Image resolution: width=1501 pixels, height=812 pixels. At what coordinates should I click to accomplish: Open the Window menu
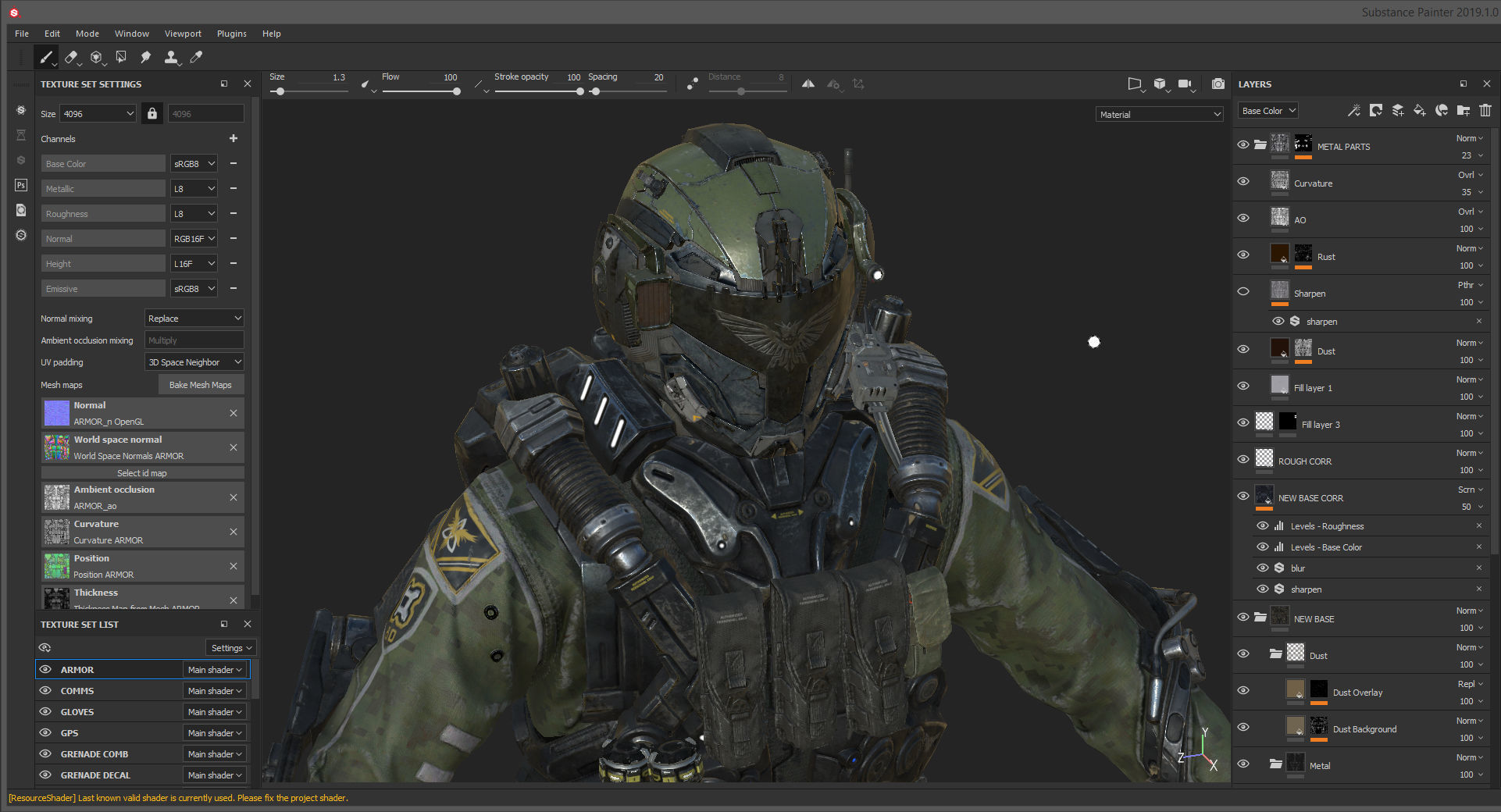(132, 34)
